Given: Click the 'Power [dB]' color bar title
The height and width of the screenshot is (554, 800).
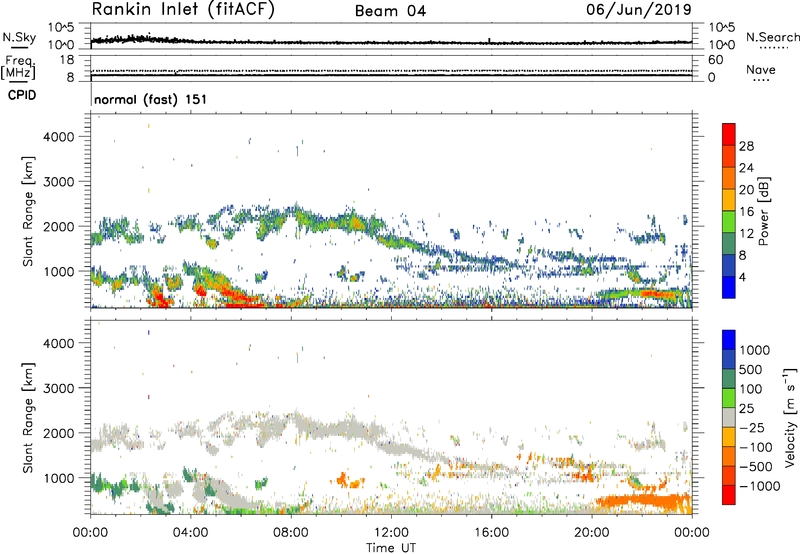Looking at the screenshot, I should (763, 212).
